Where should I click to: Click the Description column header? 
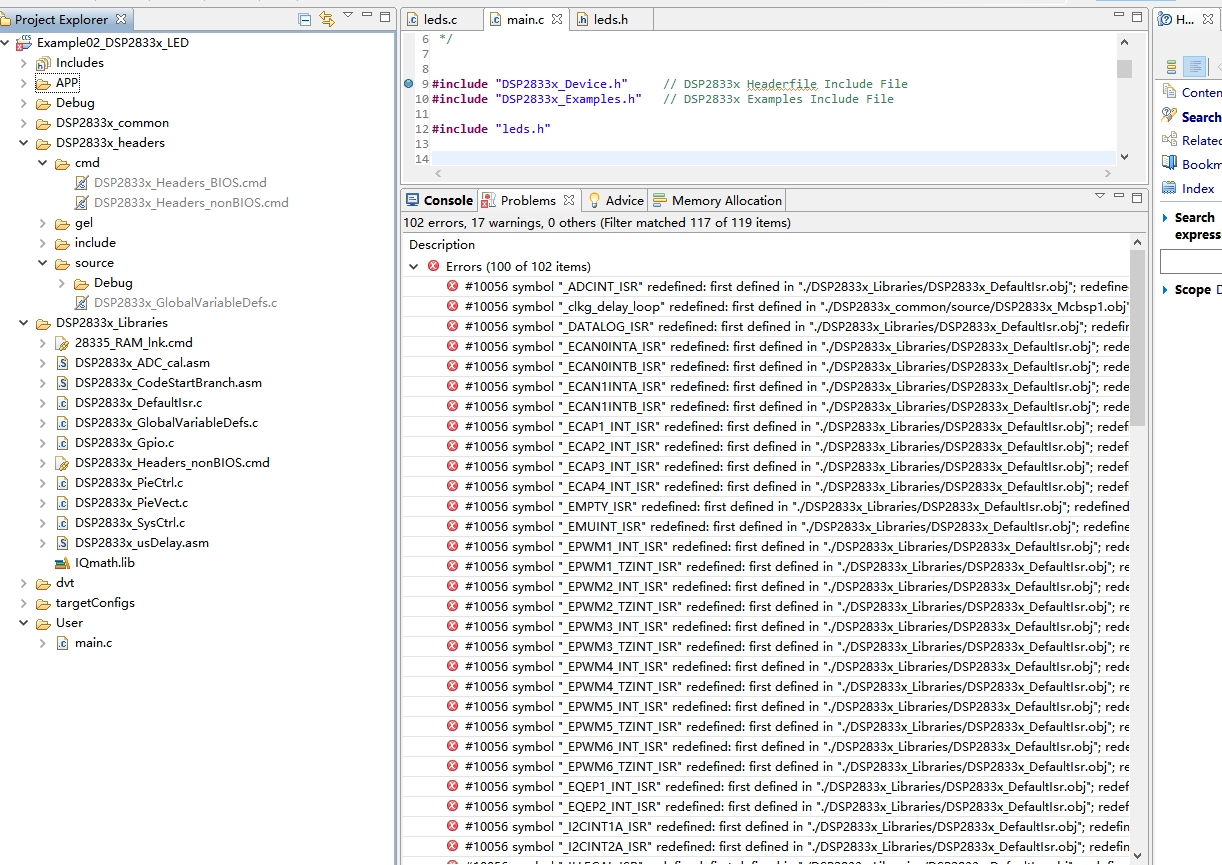click(442, 245)
